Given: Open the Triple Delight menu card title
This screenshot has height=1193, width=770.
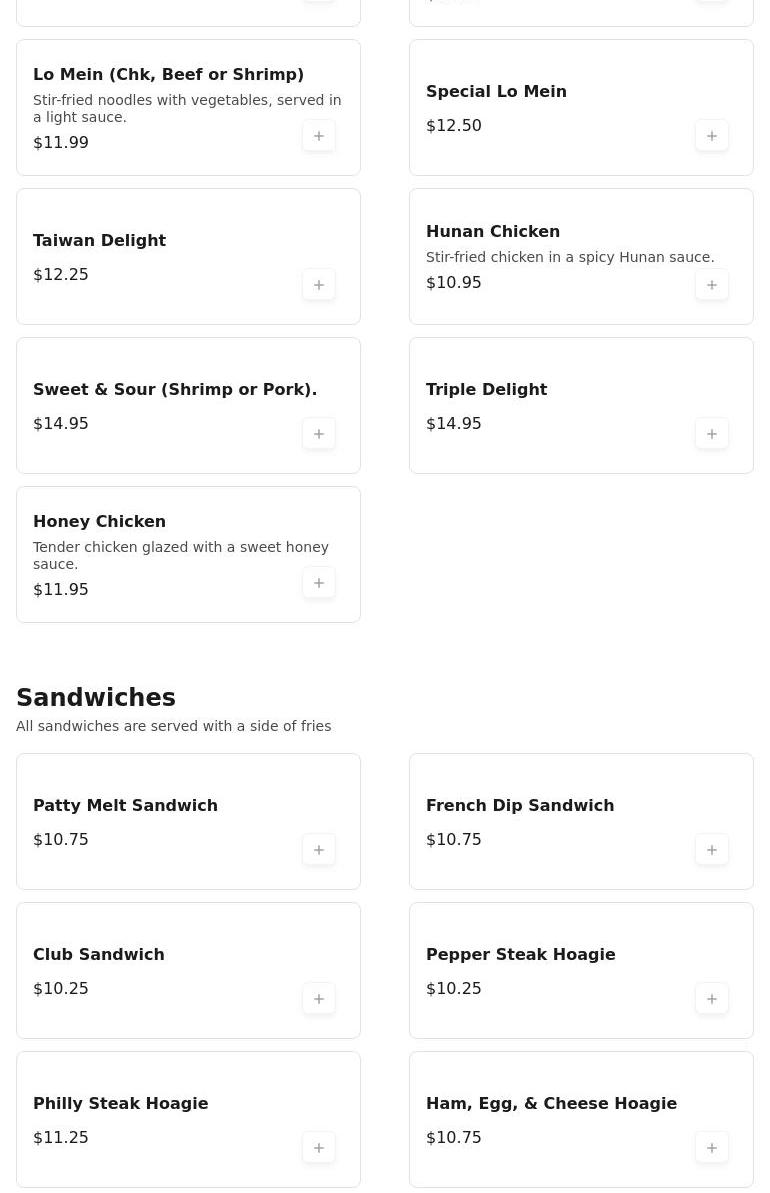Looking at the screenshot, I should pos(486,390).
